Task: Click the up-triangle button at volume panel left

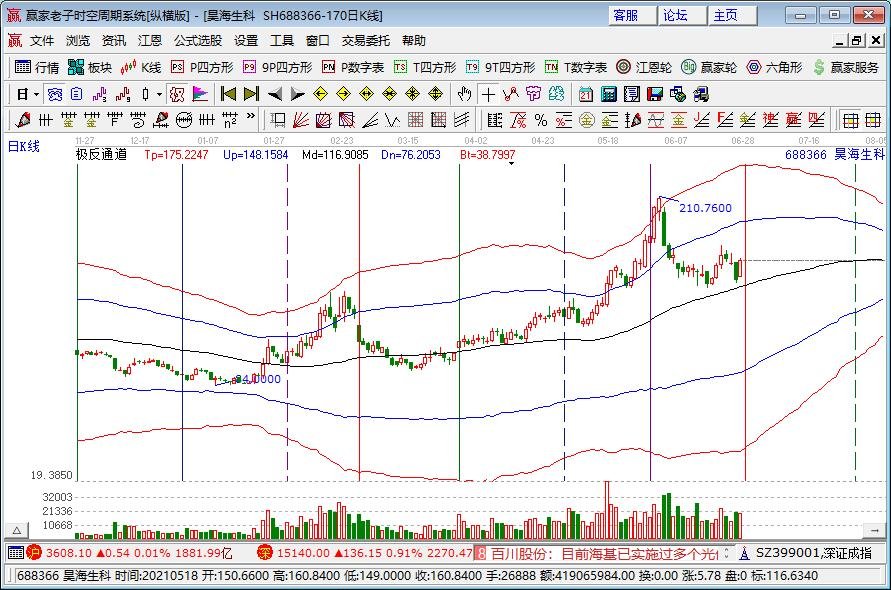Action: click(x=17, y=530)
